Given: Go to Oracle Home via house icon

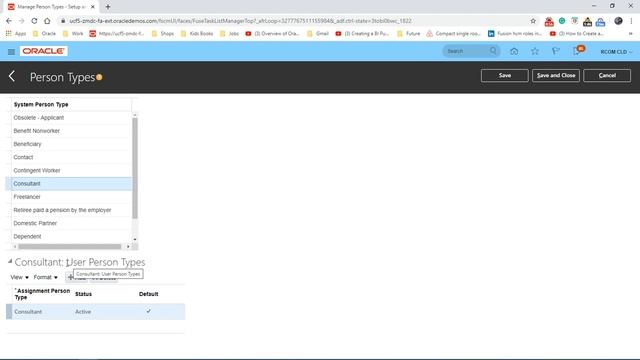Looking at the screenshot, I should (514, 51).
